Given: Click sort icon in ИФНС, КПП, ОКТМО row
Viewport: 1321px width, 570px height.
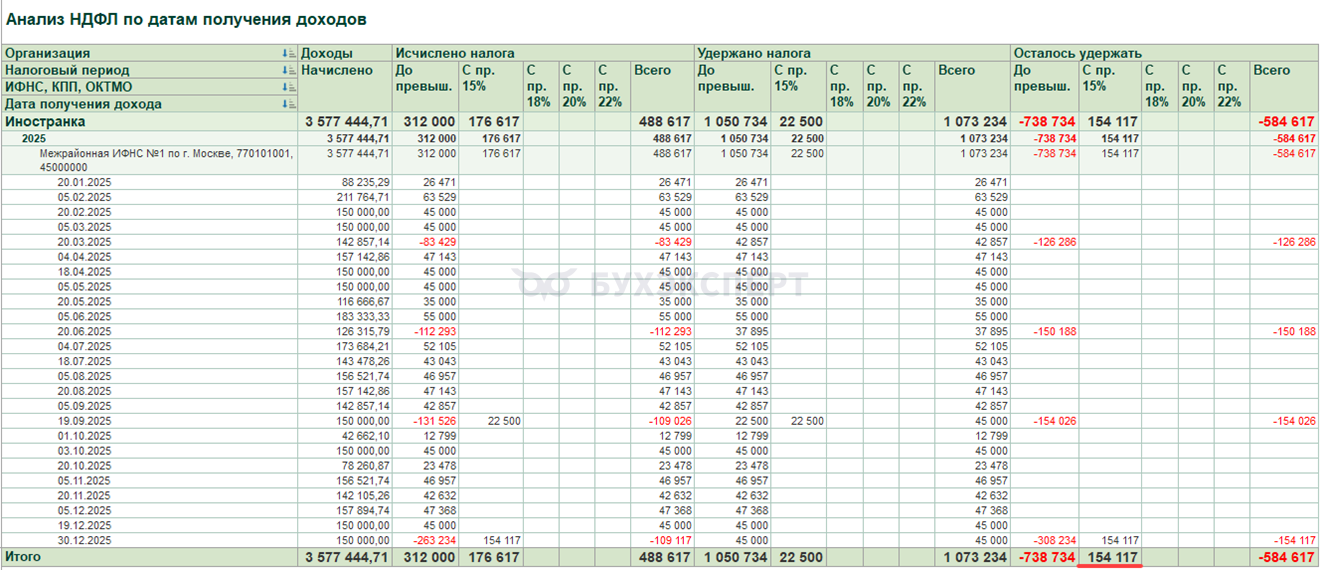Looking at the screenshot, I should [x=289, y=88].
